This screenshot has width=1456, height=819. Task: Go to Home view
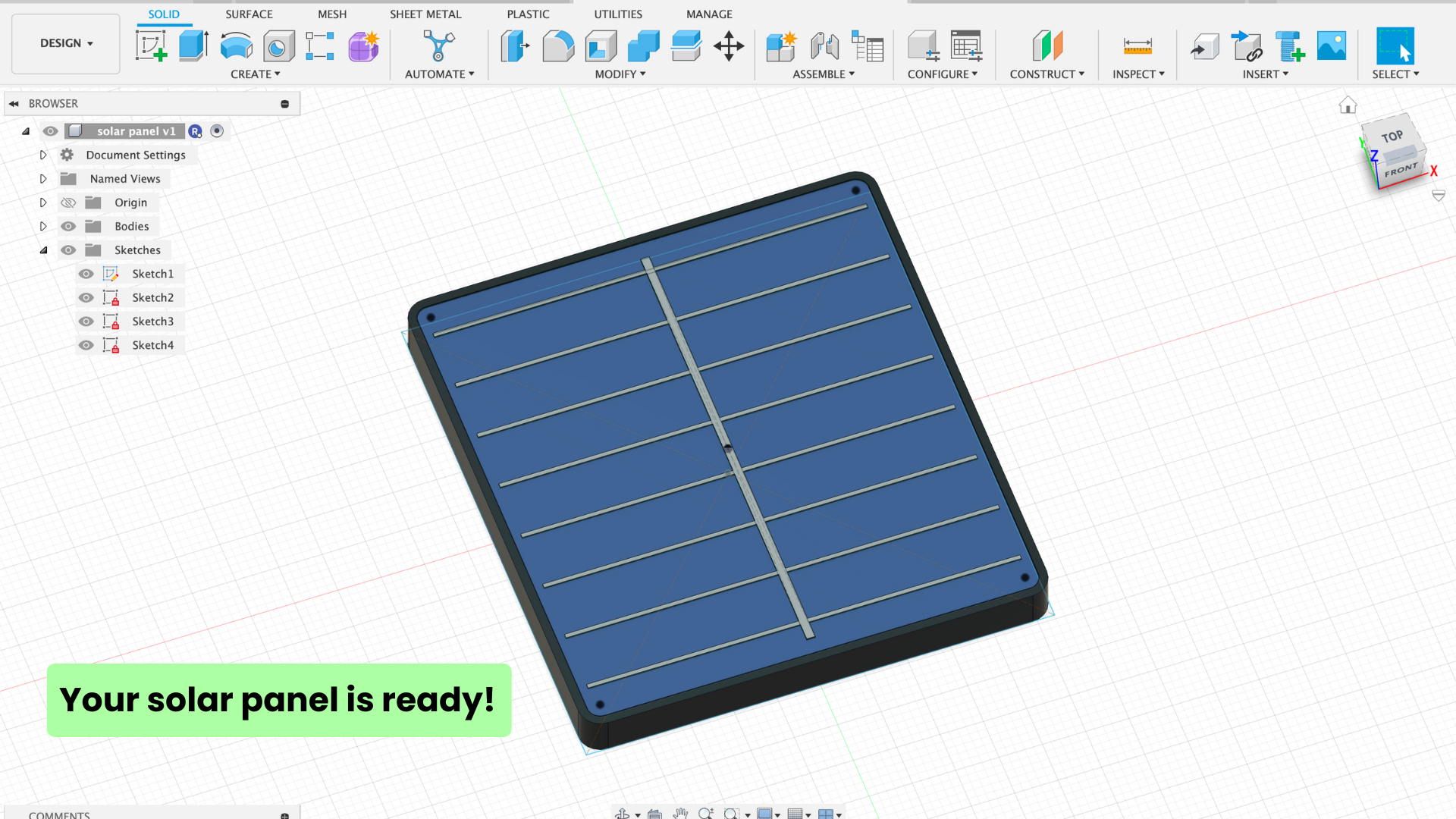pos(1348,105)
